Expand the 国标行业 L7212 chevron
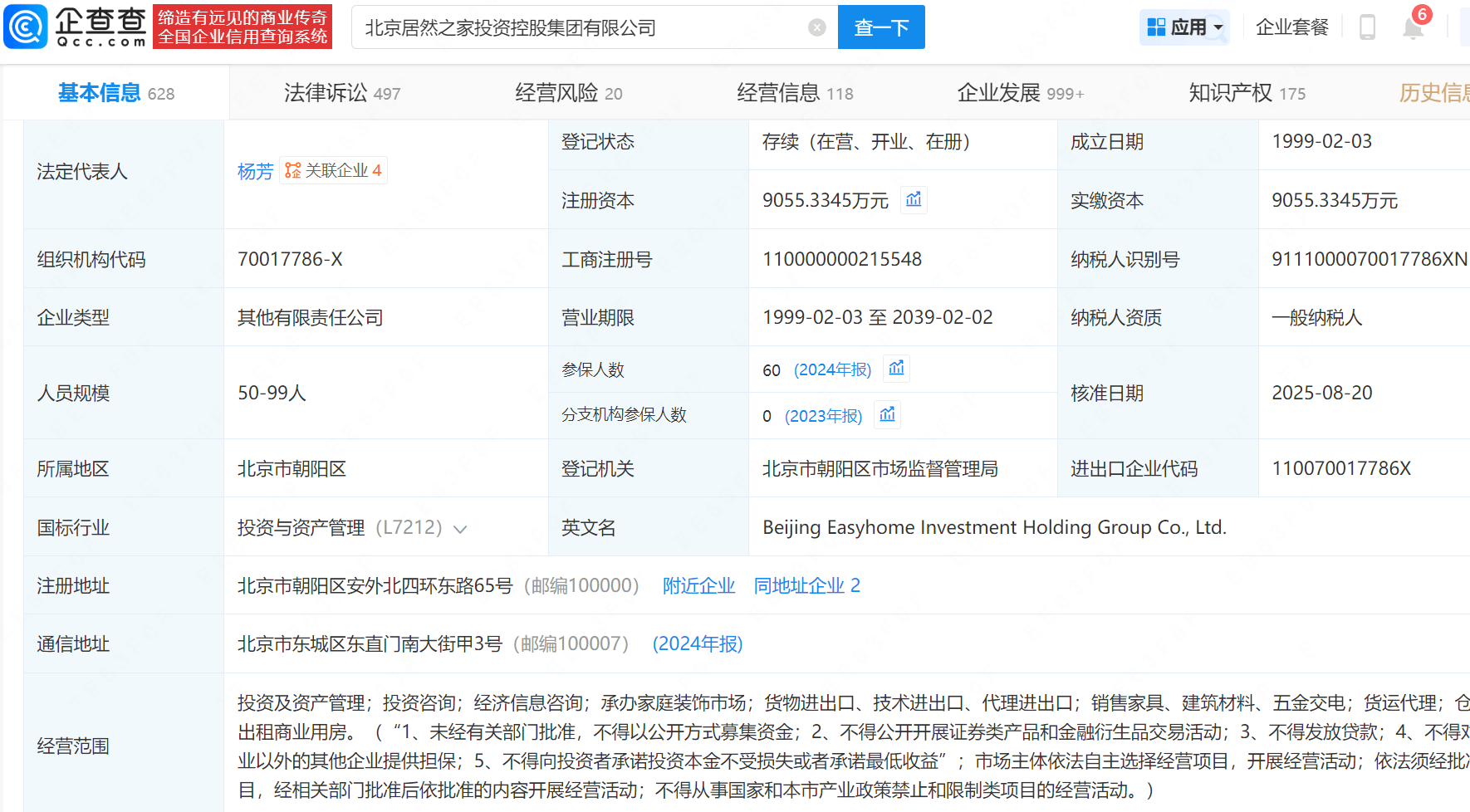The height and width of the screenshot is (812, 1470). pos(460,529)
